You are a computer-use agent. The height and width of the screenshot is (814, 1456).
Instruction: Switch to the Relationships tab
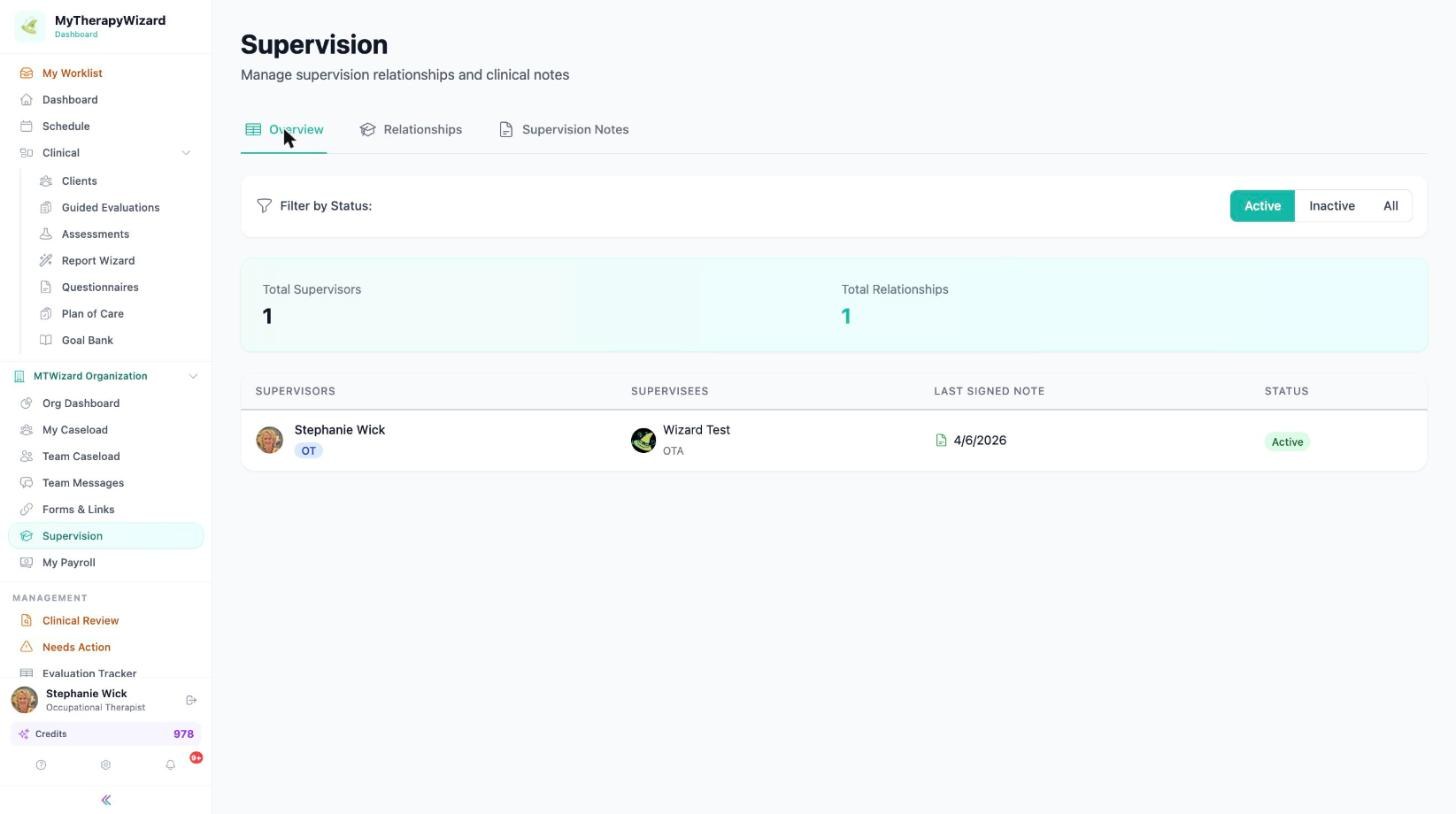pos(411,130)
